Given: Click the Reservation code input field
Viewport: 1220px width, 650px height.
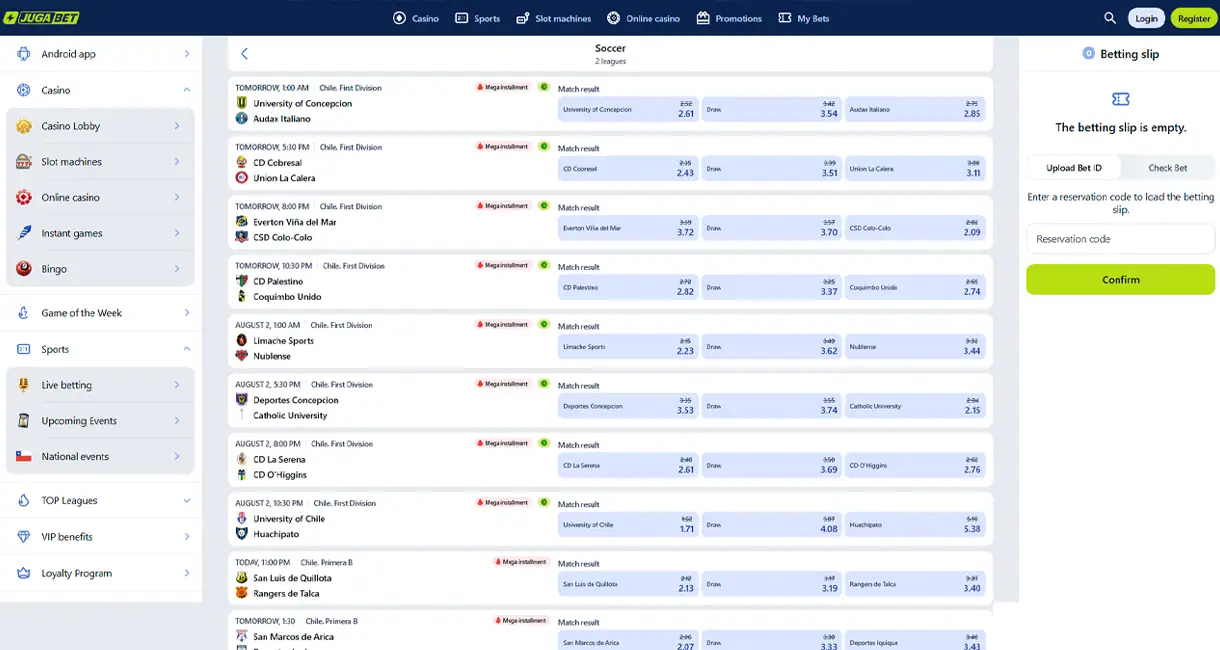Looking at the screenshot, I should click(1120, 239).
